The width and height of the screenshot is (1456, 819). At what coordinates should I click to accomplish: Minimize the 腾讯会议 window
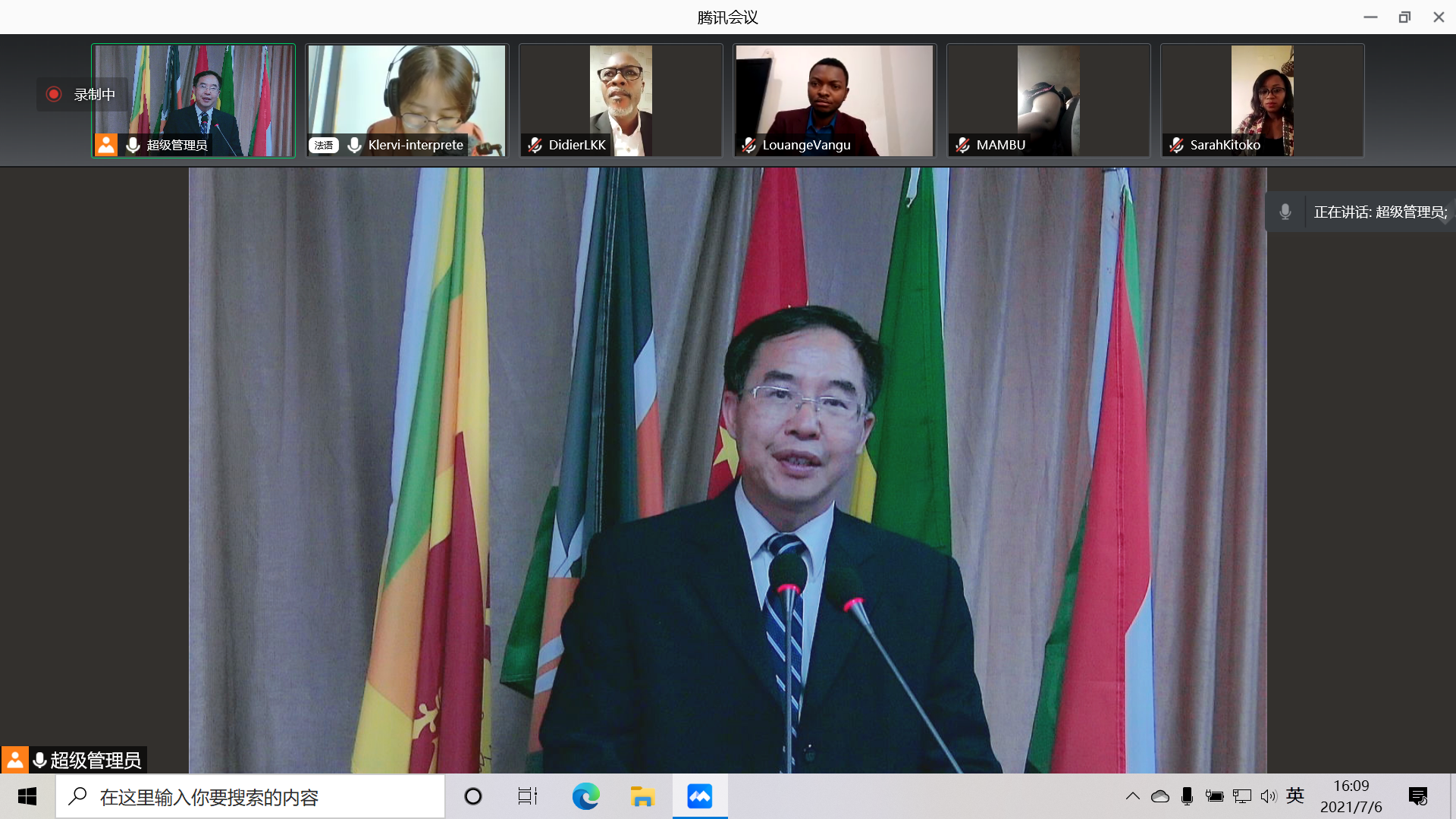[x=1370, y=17]
